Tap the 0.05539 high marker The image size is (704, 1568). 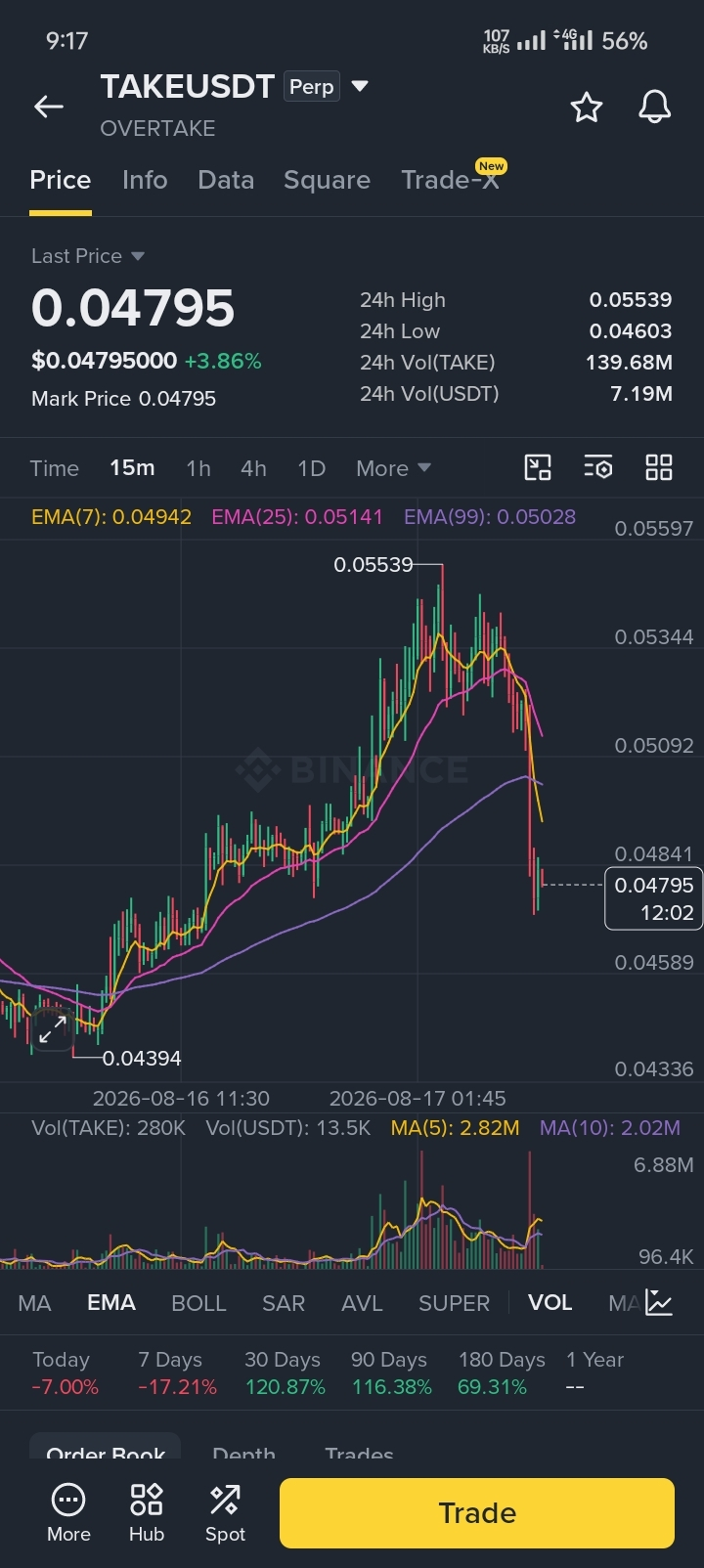[373, 565]
